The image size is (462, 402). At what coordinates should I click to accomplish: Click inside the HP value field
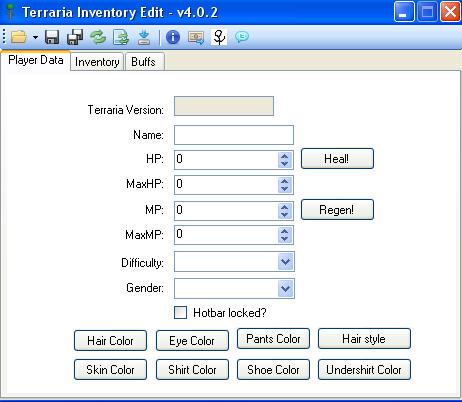point(226,160)
